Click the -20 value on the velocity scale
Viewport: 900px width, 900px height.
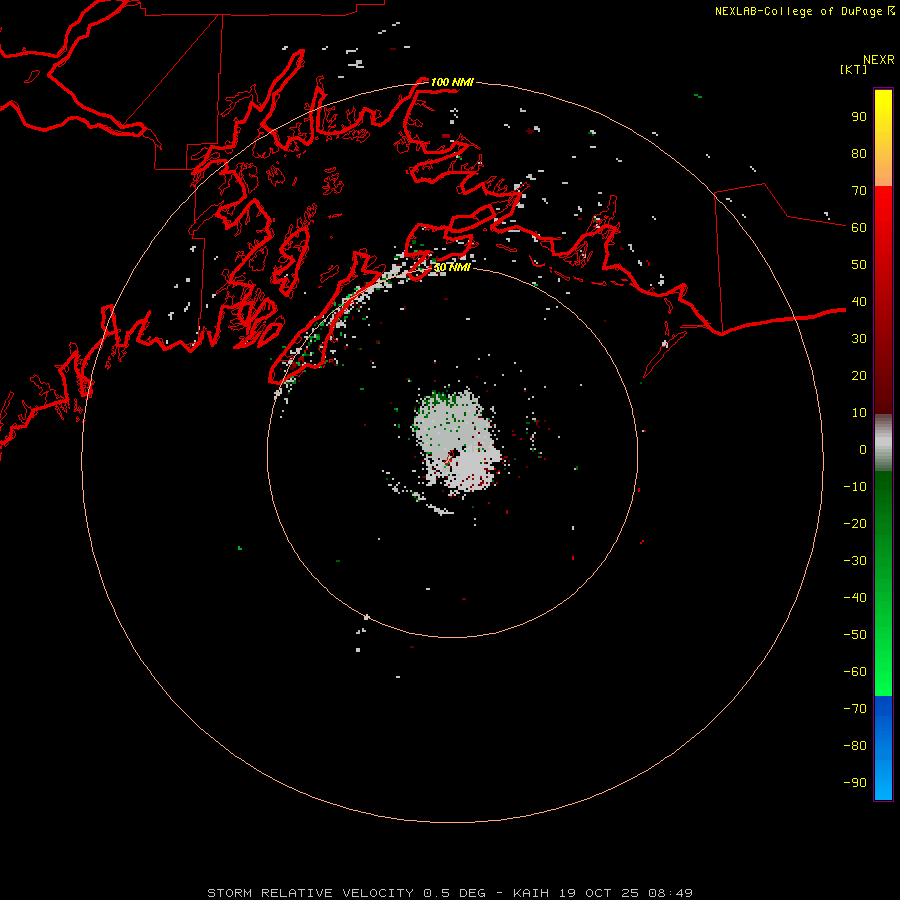tap(855, 523)
